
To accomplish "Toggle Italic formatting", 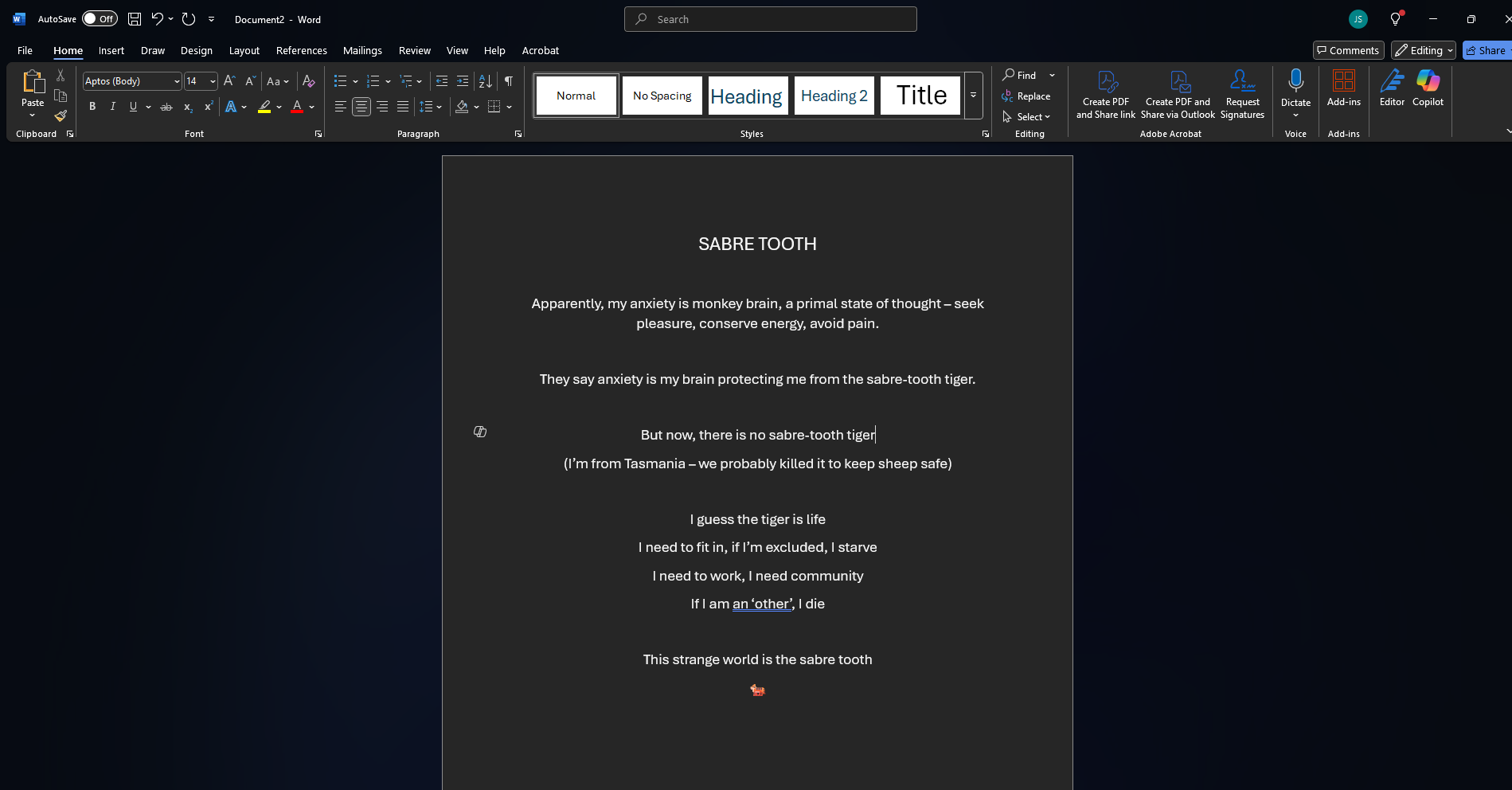I will [113, 107].
